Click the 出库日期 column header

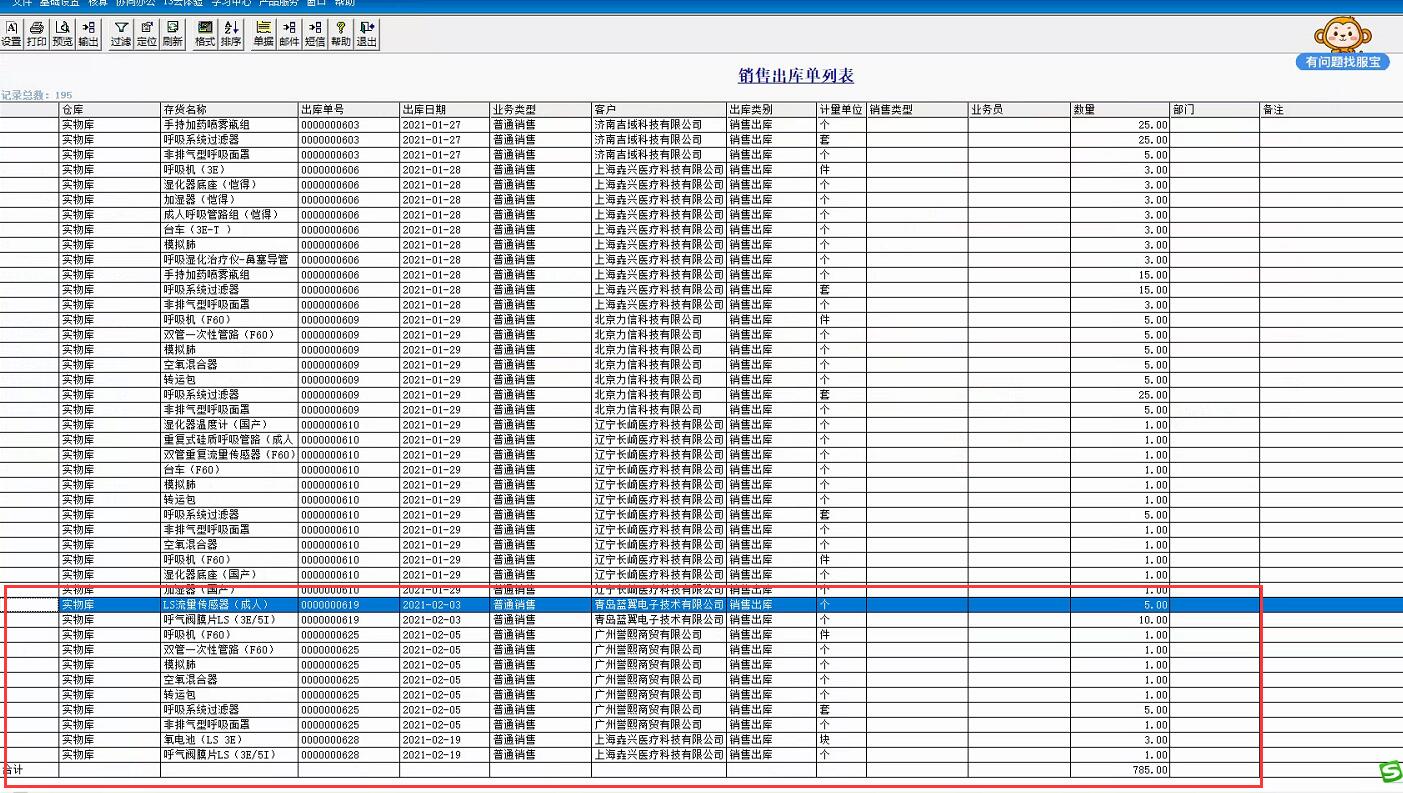(x=445, y=109)
